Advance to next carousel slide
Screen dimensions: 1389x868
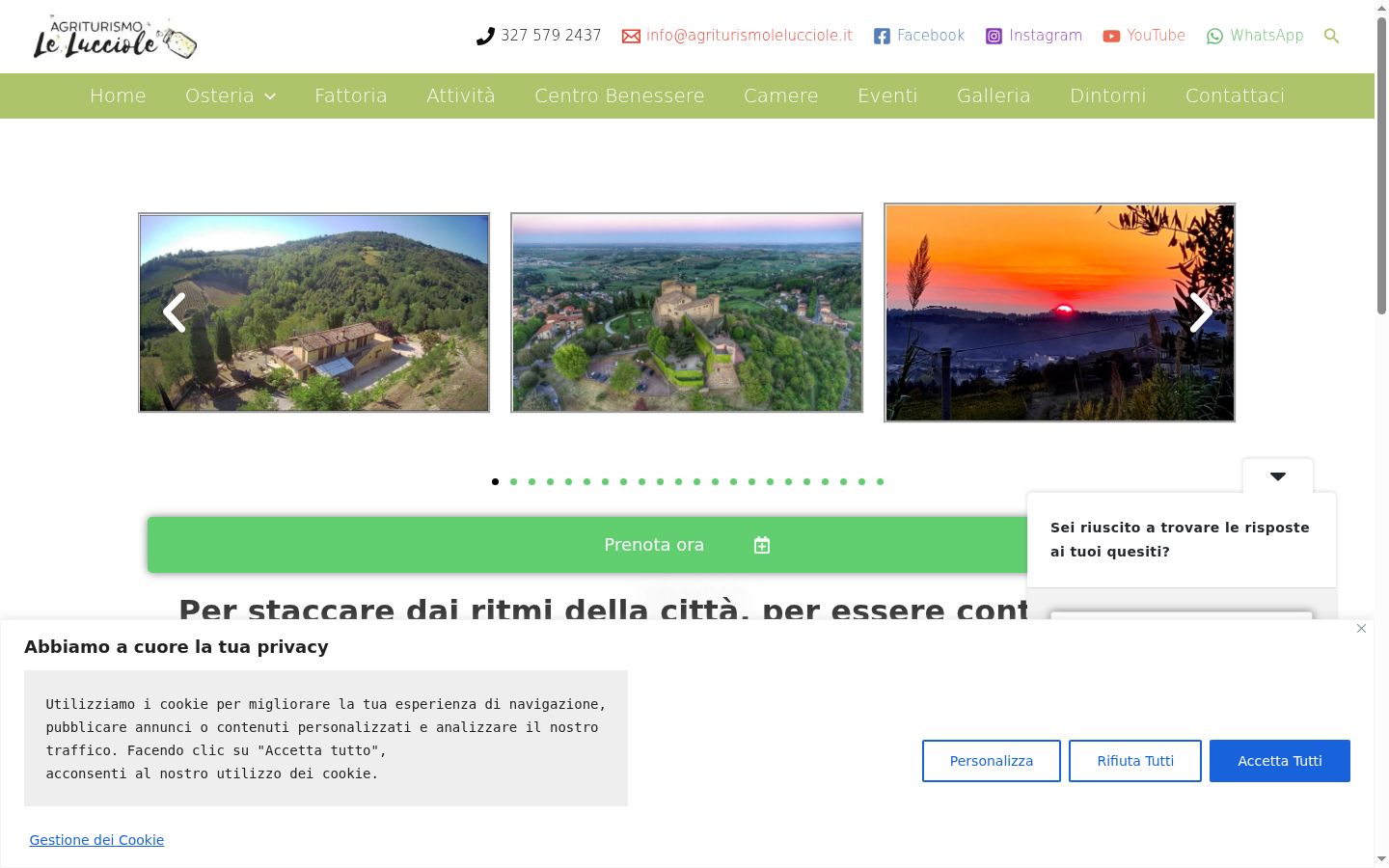[1200, 312]
